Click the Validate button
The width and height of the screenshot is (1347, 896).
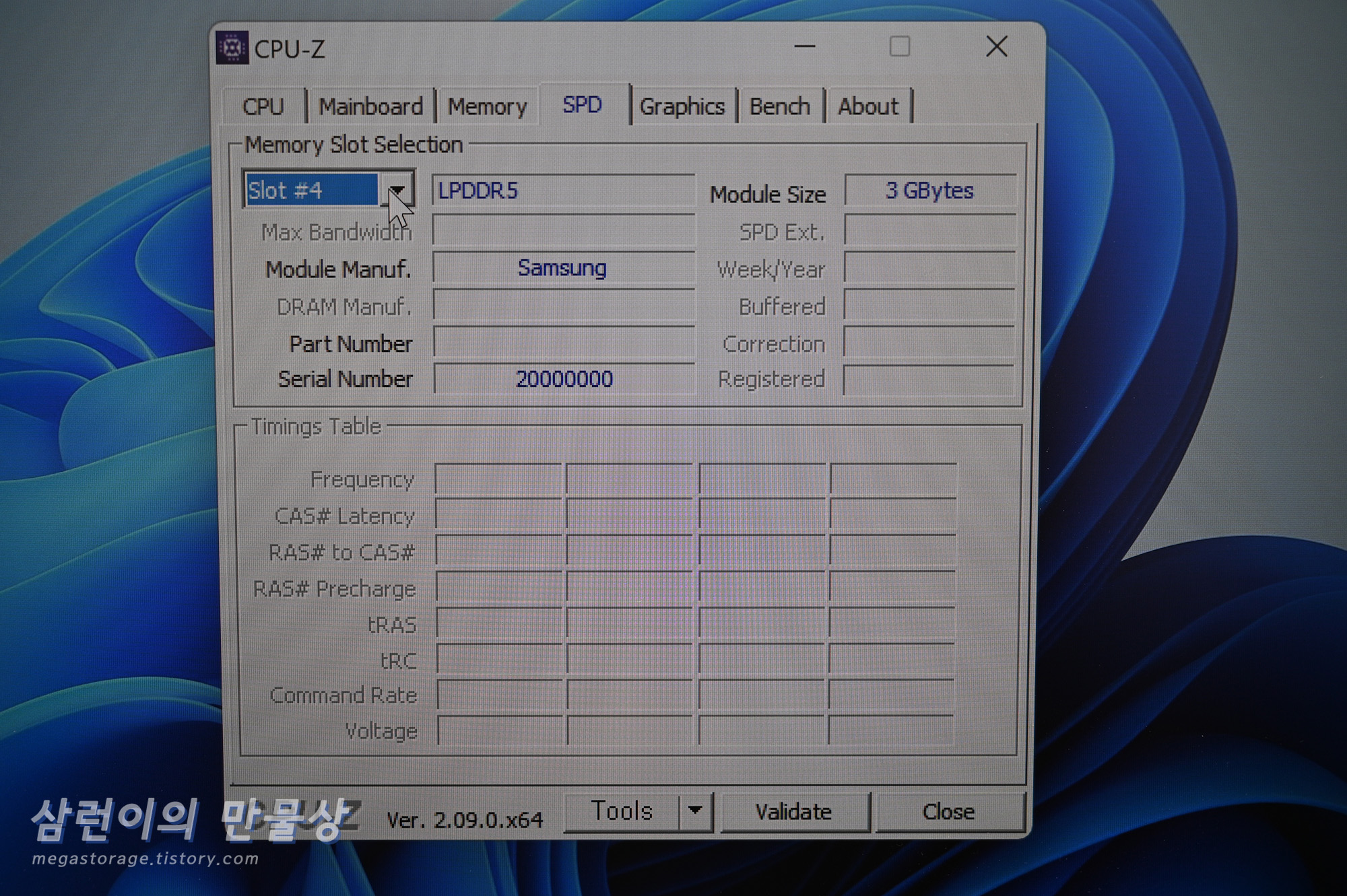tap(793, 812)
